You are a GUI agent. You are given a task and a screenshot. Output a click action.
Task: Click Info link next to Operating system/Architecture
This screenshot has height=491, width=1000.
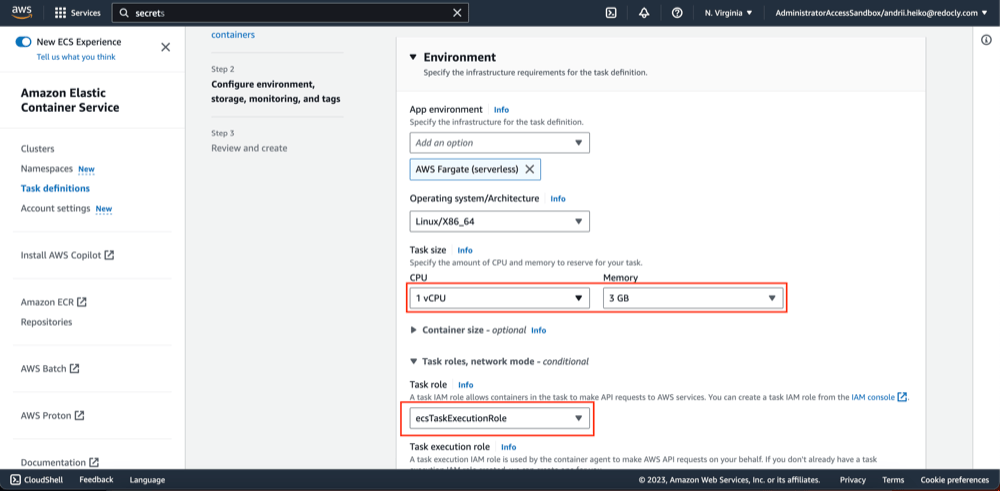pyautogui.click(x=558, y=199)
